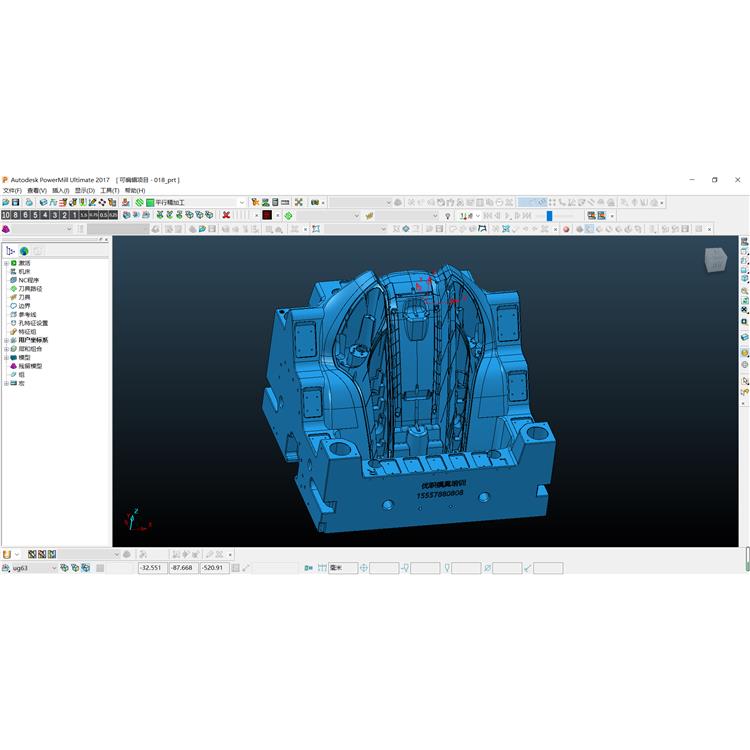Switch to the globe browser tab icon
Viewport: 750px width, 750px height.
(24, 251)
